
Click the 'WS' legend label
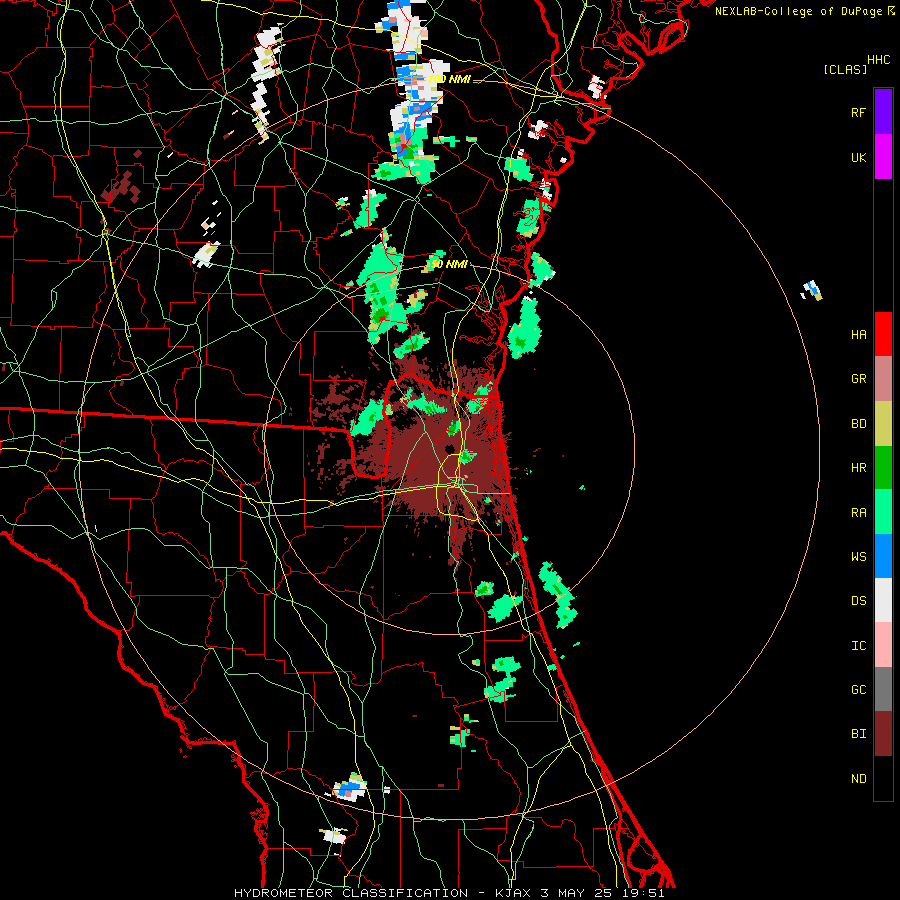(x=858, y=557)
